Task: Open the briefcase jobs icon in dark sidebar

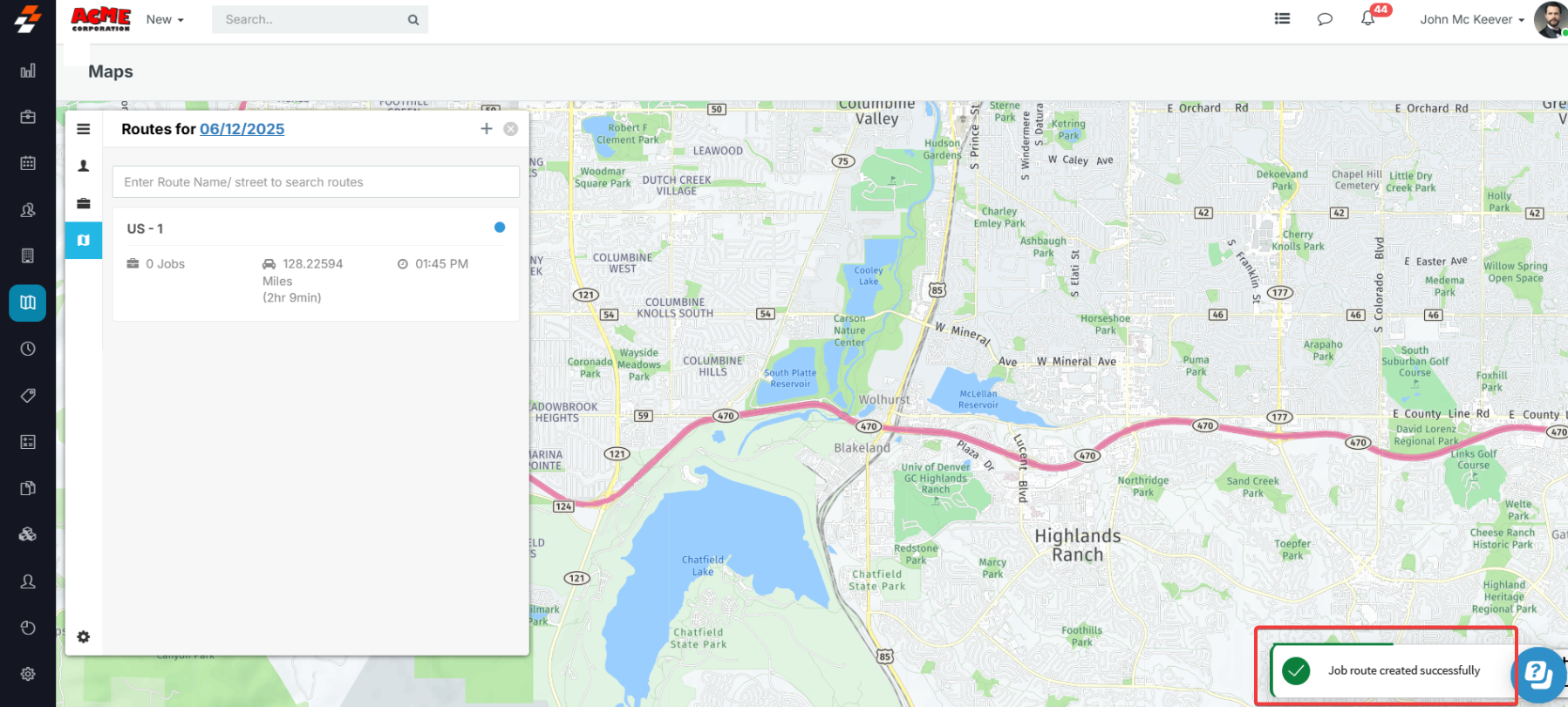Action: 28,117
